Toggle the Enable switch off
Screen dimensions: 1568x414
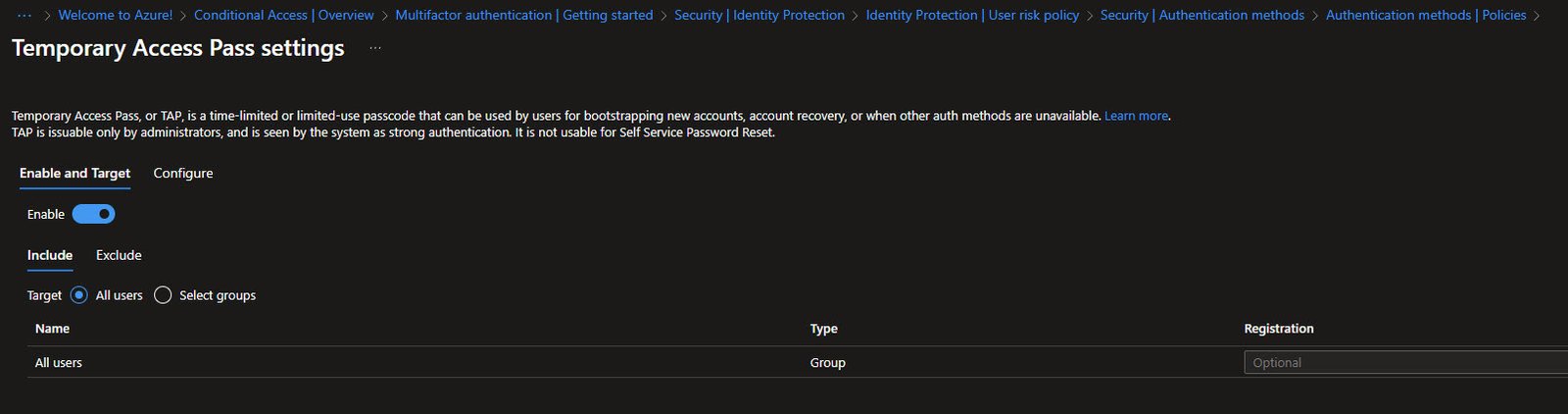(94, 214)
